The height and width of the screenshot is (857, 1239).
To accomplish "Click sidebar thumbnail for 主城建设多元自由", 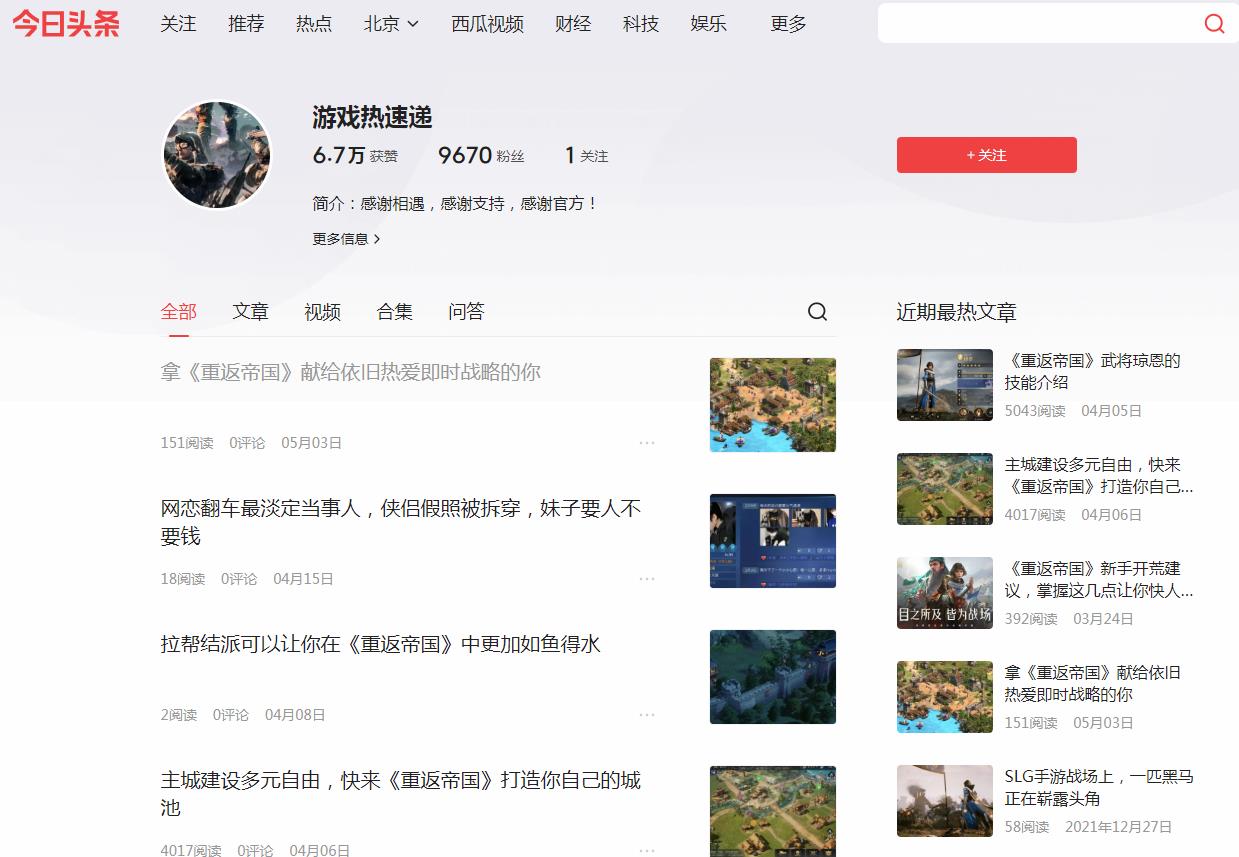I will pos(945,489).
